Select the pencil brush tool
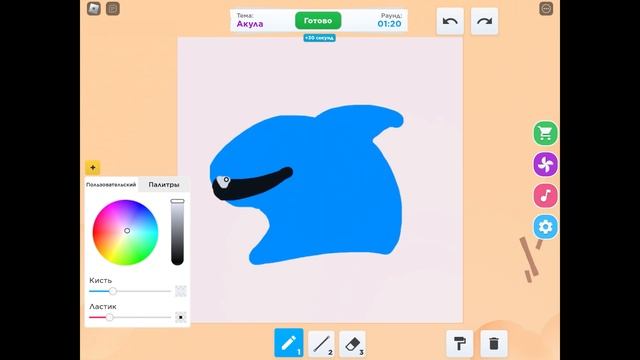This screenshot has width=640, height=360. (289, 343)
